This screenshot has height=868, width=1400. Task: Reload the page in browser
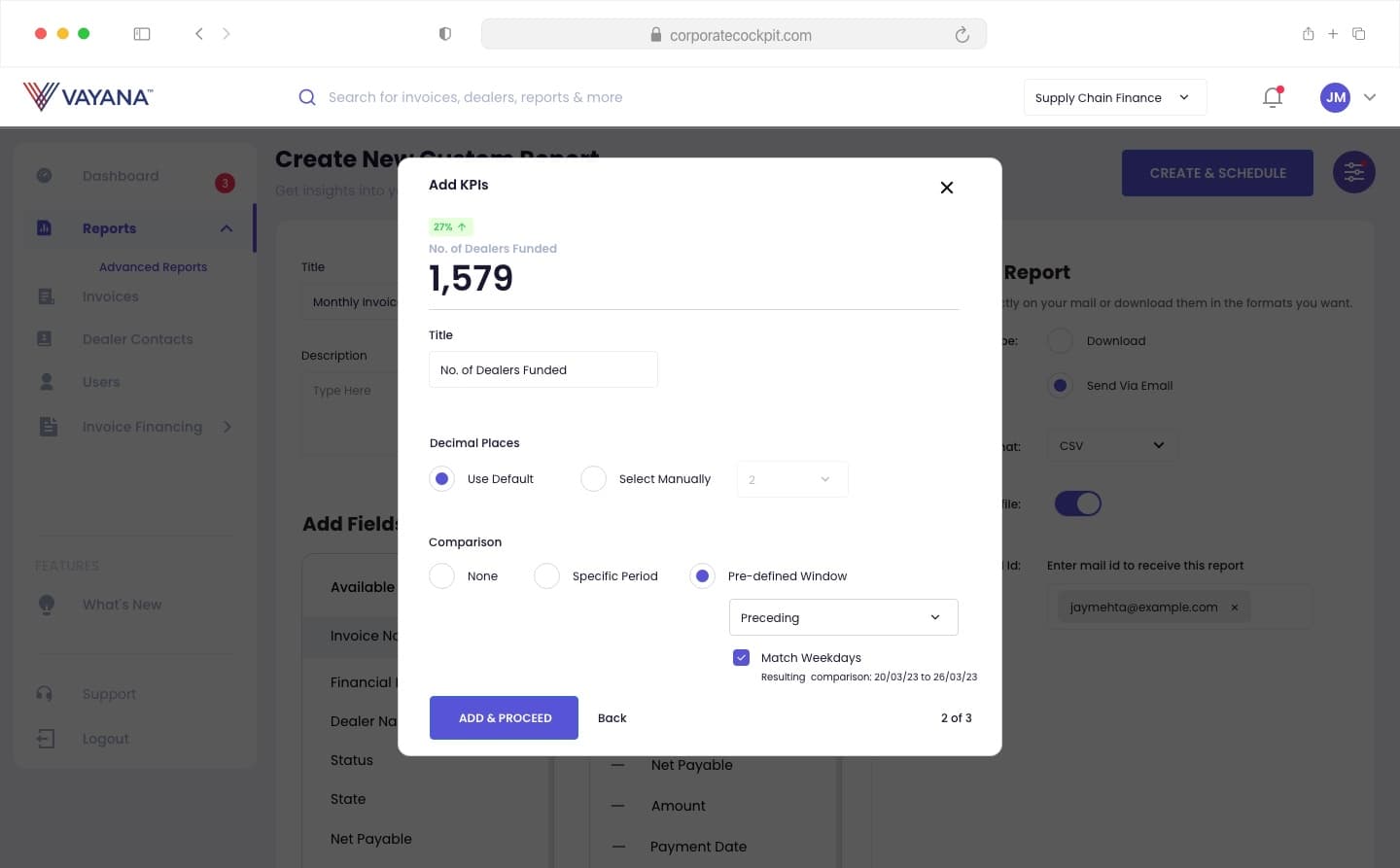(x=962, y=35)
